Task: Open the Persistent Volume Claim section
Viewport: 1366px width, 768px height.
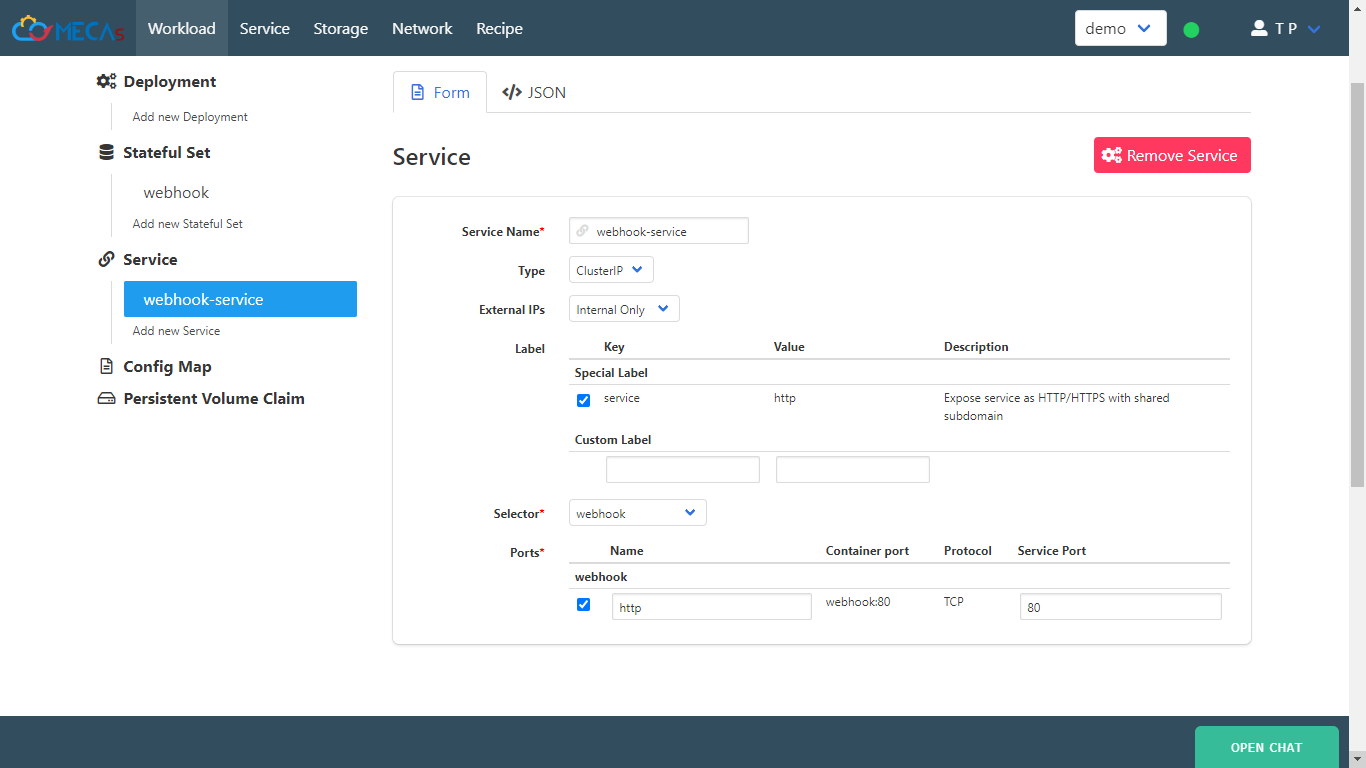Action: pyautogui.click(x=214, y=399)
